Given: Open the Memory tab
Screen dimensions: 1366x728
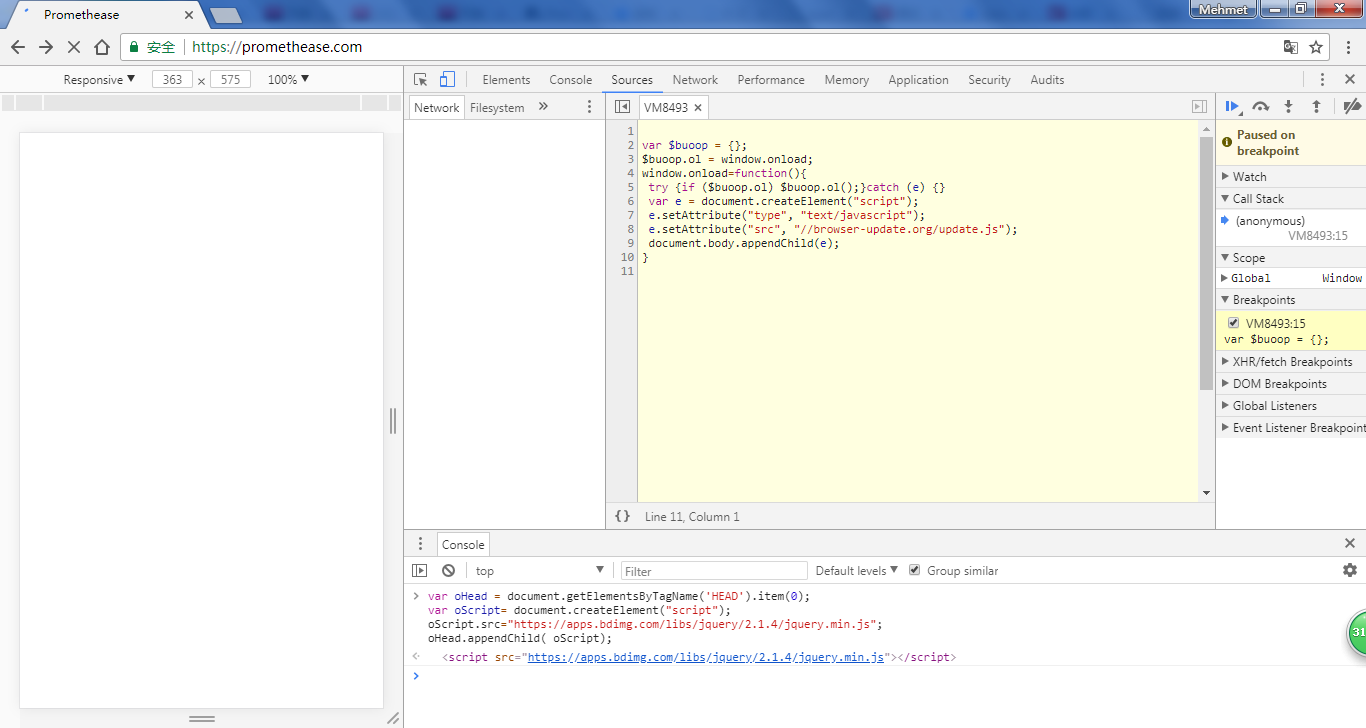Looking at the screenshot, I should (847, 80).
